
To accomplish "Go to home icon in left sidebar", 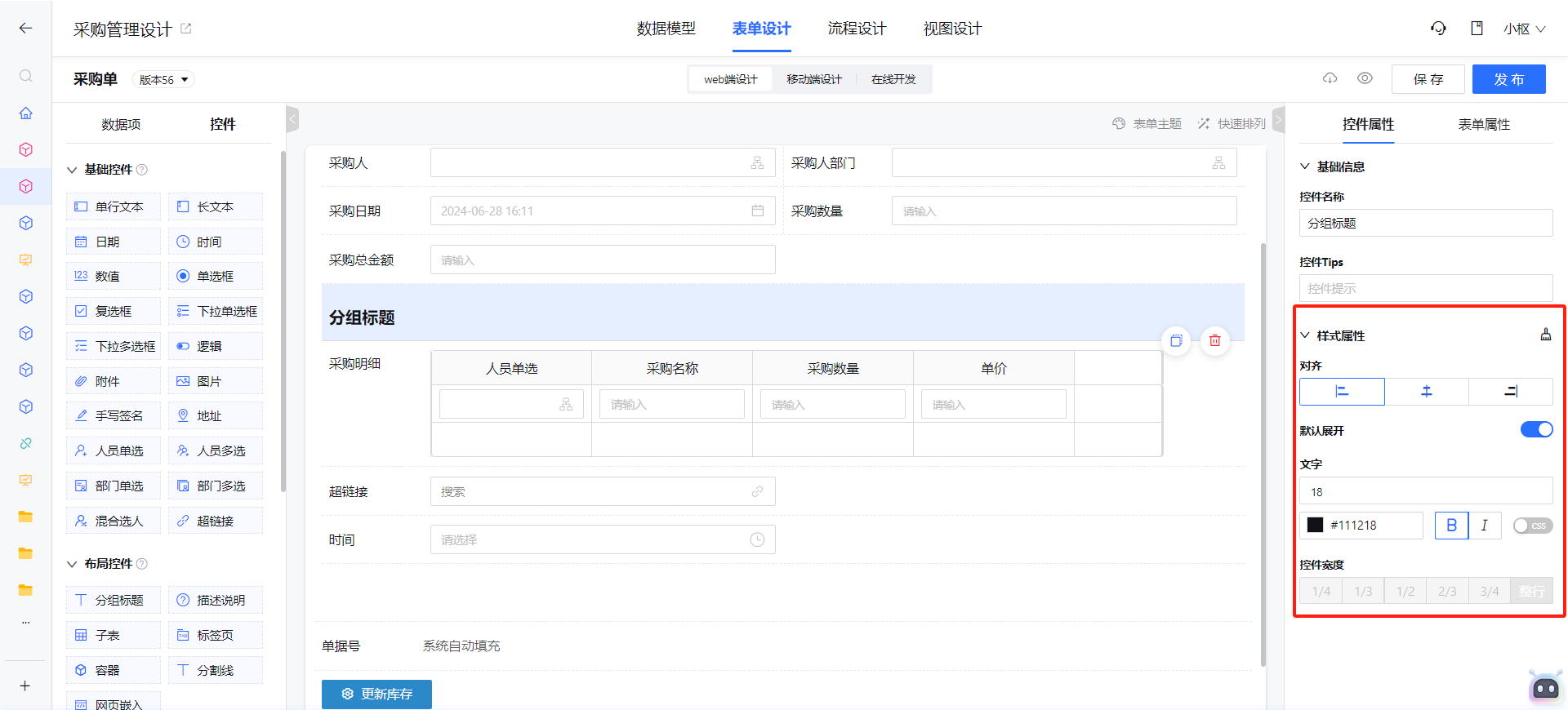I will (26, 113).
